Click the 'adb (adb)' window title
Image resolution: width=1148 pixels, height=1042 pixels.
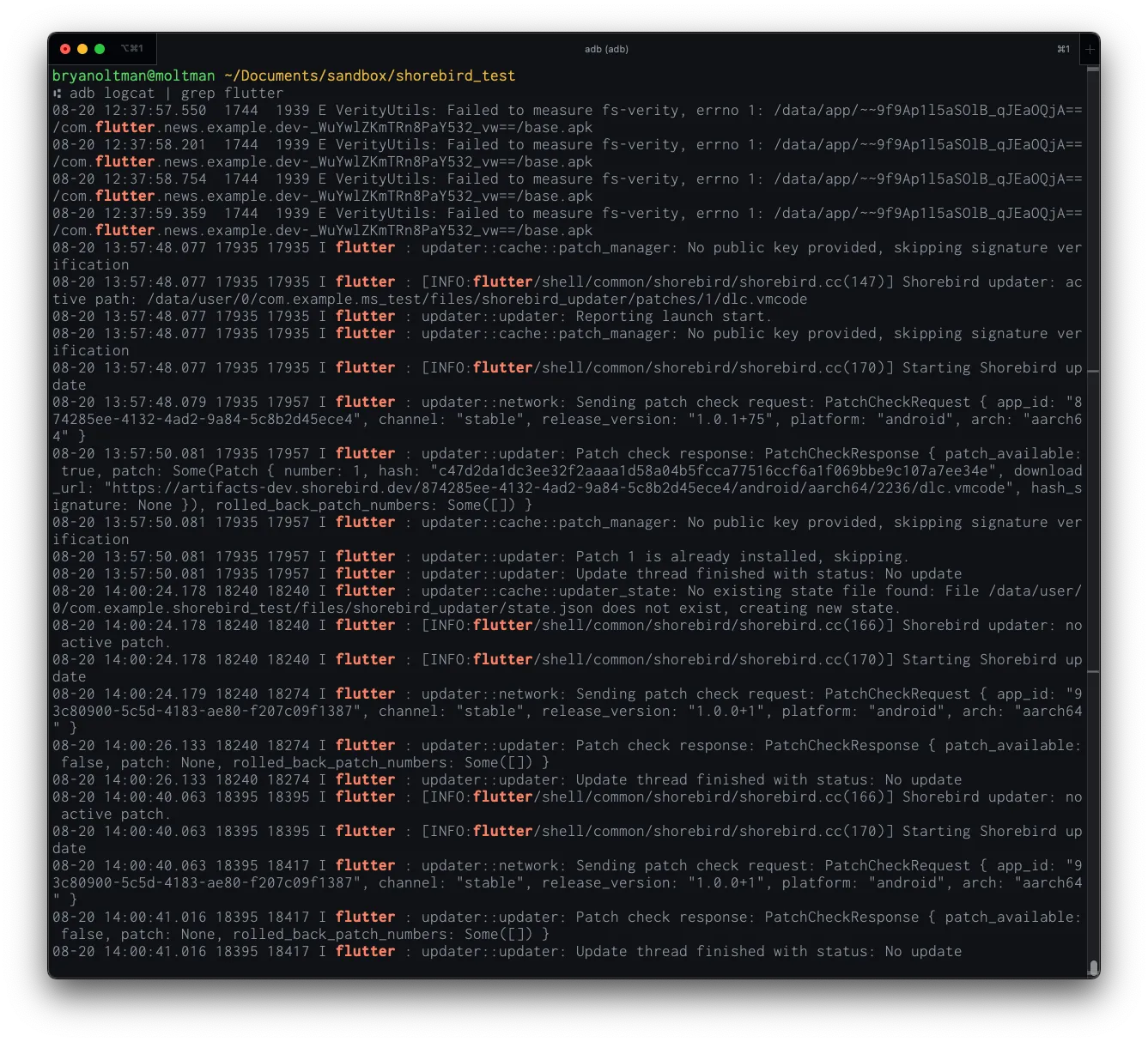tap(606, 49)
